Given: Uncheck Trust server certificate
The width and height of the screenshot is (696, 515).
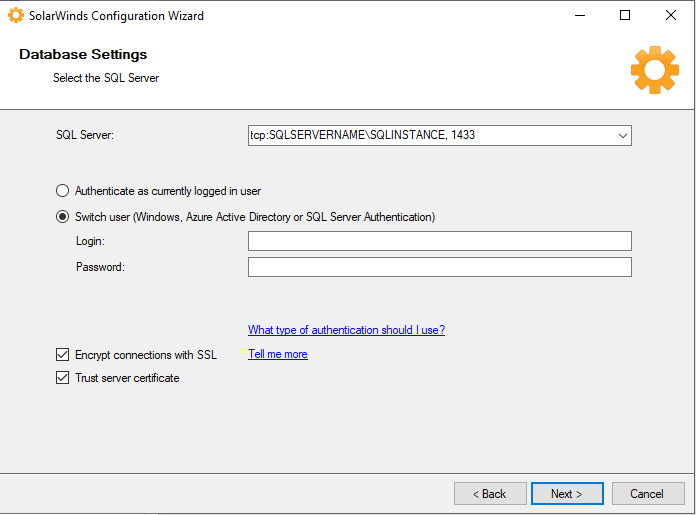Looking at the screenshot, I should pos(63,378).
